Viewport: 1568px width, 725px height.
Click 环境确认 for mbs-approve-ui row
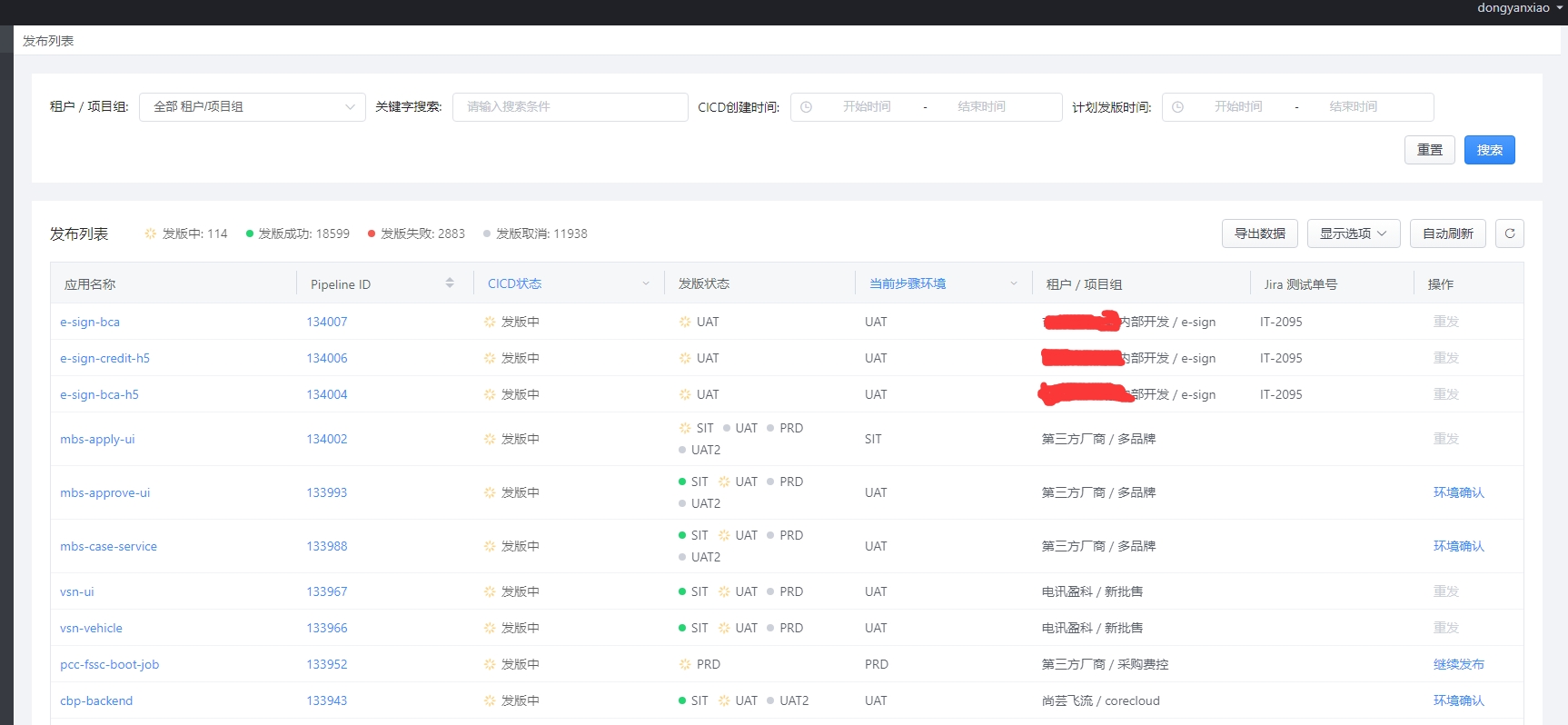[x=1458, y=492]
